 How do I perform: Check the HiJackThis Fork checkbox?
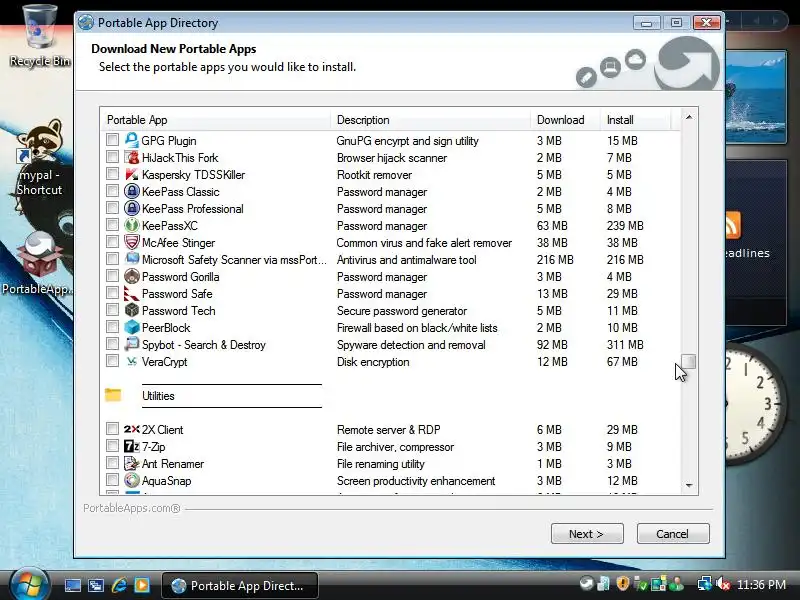tap(112, 156)
